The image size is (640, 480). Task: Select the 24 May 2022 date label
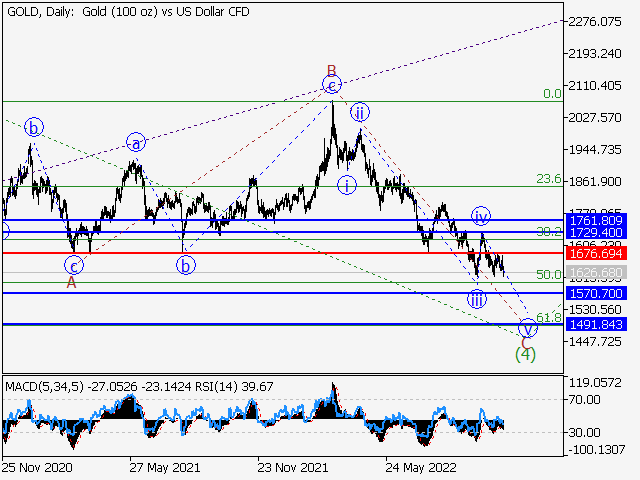421,467
